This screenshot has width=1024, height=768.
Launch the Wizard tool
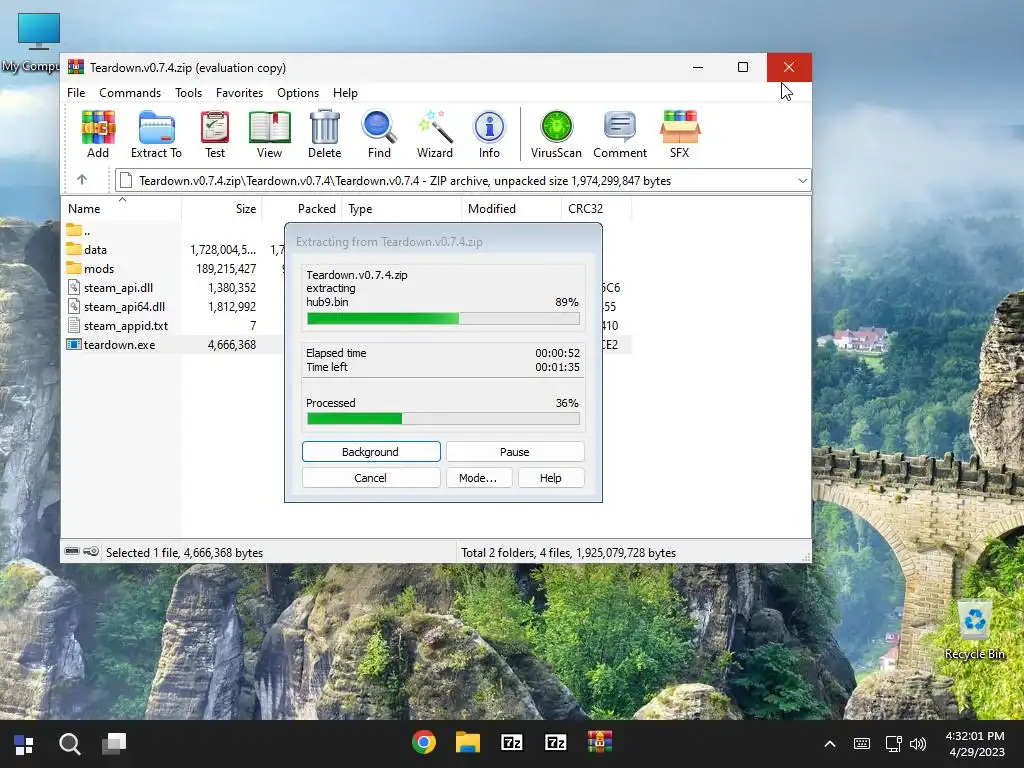pos(435,134)
